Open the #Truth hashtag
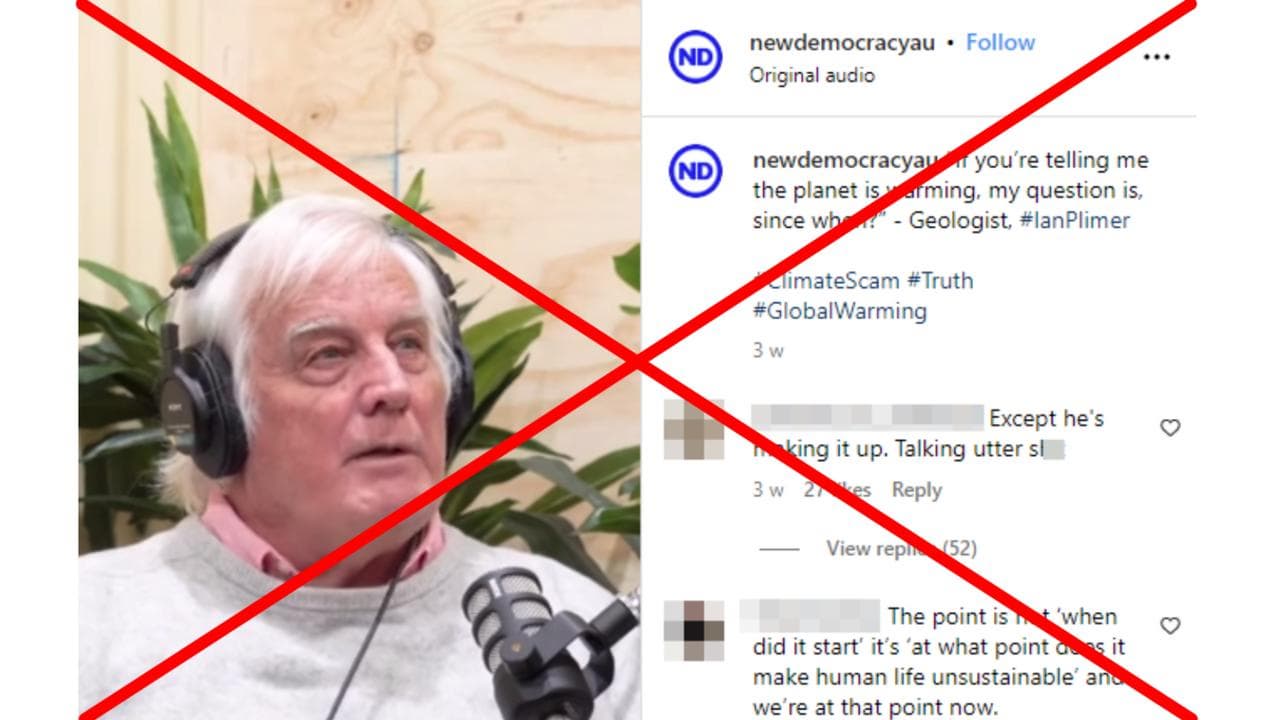This screenshot has width=1280, height=720. pyautogui.click(x=940, y=280)
